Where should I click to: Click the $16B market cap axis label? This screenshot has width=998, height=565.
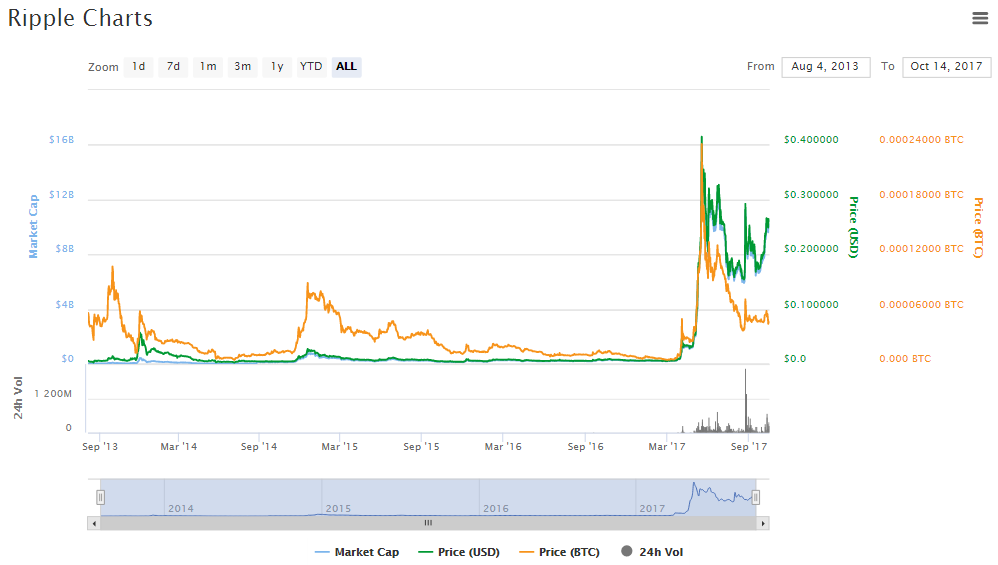coord(62,140)
